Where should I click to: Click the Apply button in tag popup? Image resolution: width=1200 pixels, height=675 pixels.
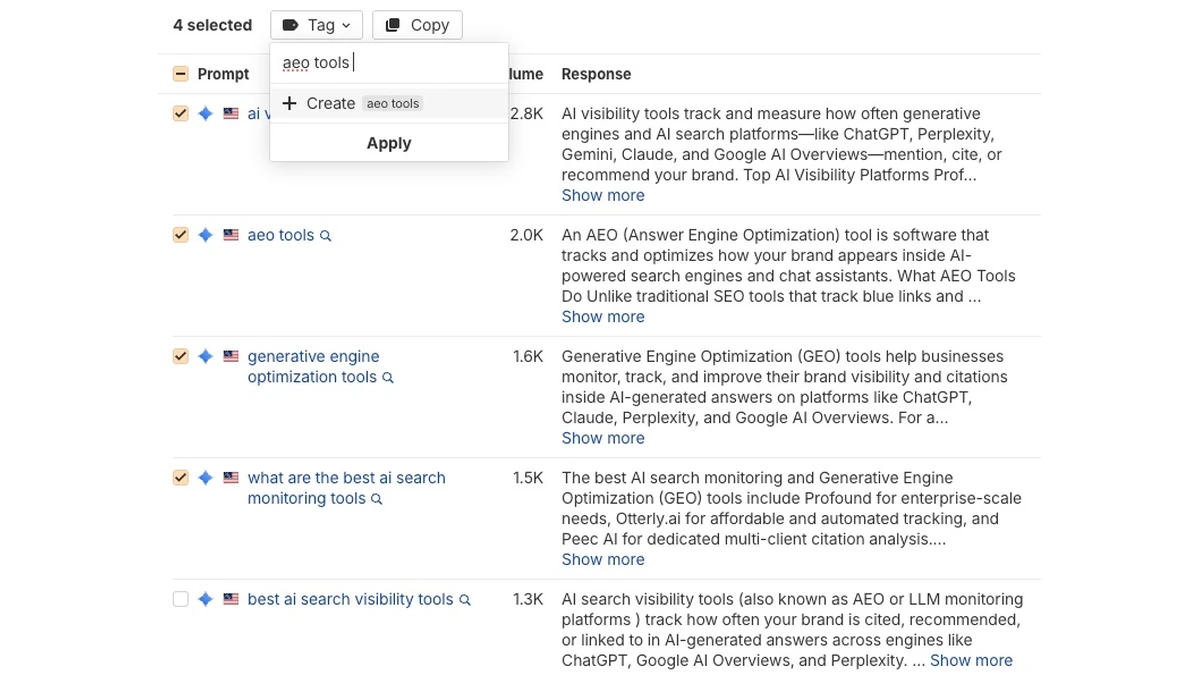(x=389, y=143)
